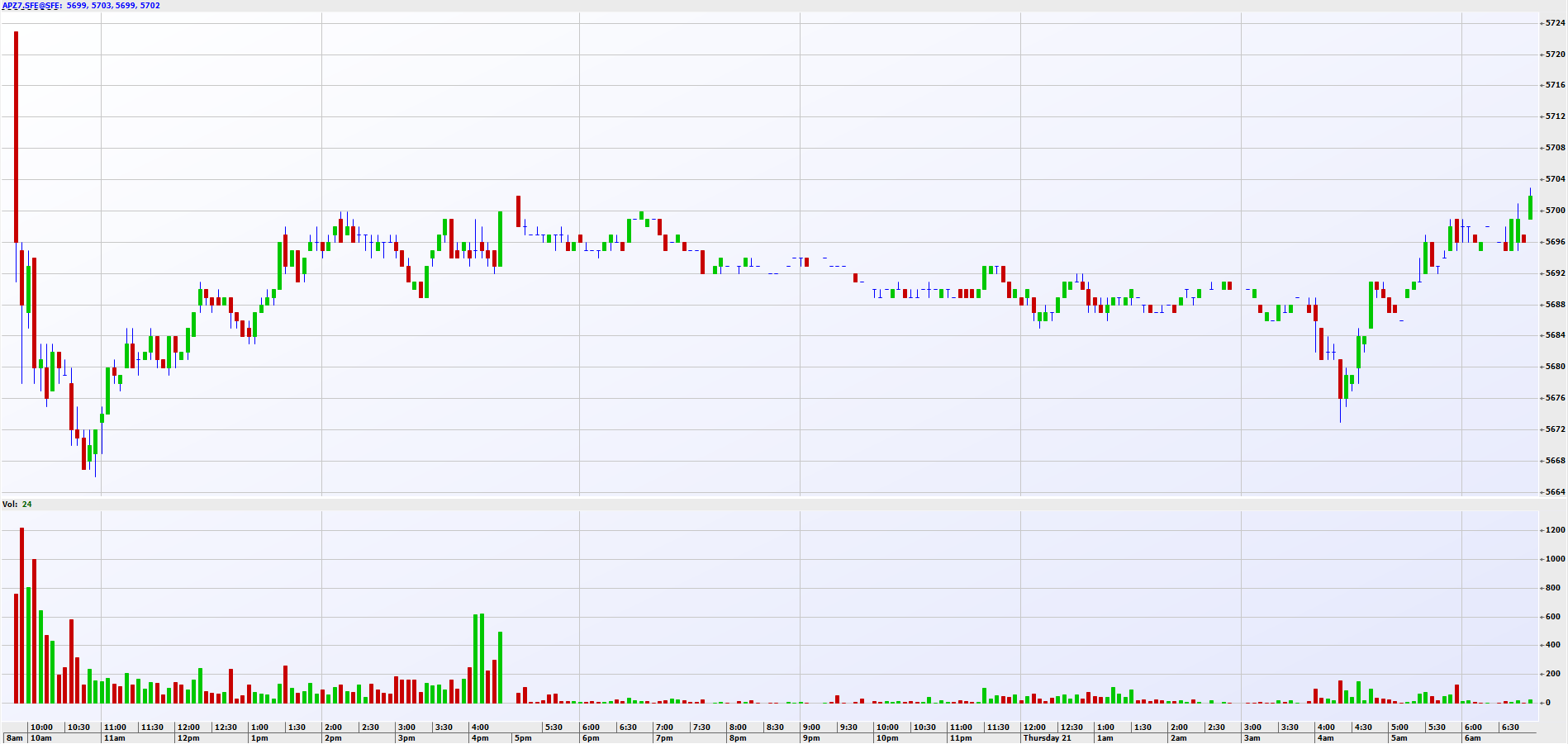This screenshot has height=744, width=1568.
Task: Select the 5668 price axis label
Action: pyautogui.click(x=1555, y=461)
